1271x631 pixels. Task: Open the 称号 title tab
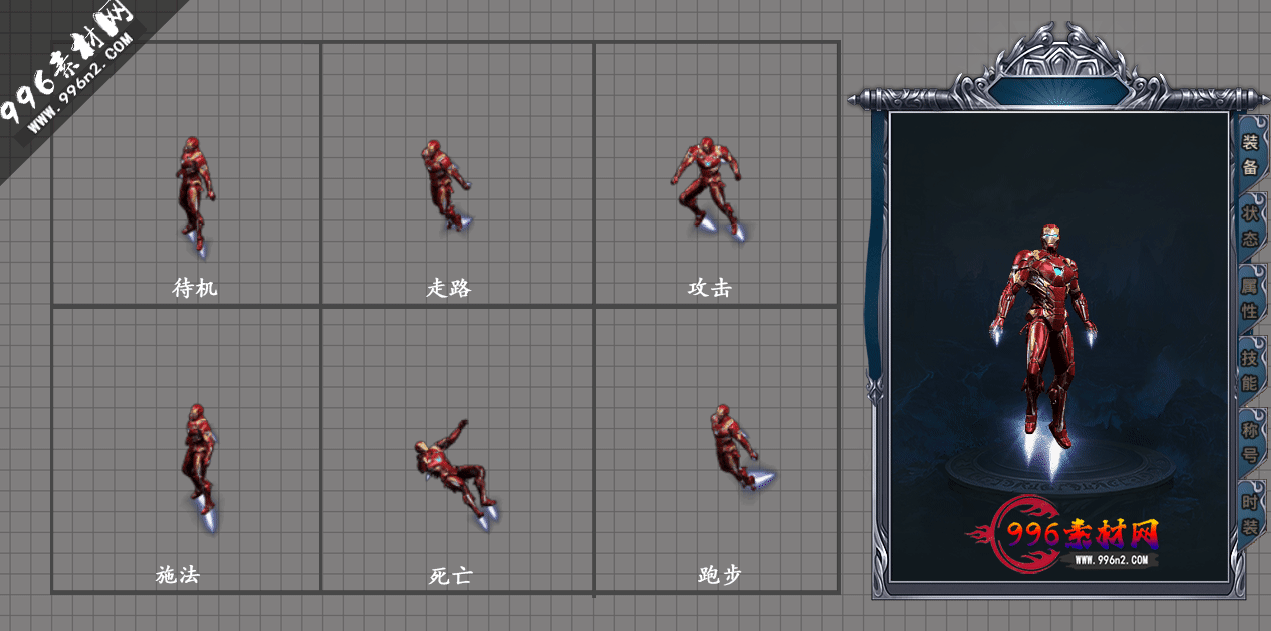pyautogui.click(x=1250, y=442)
